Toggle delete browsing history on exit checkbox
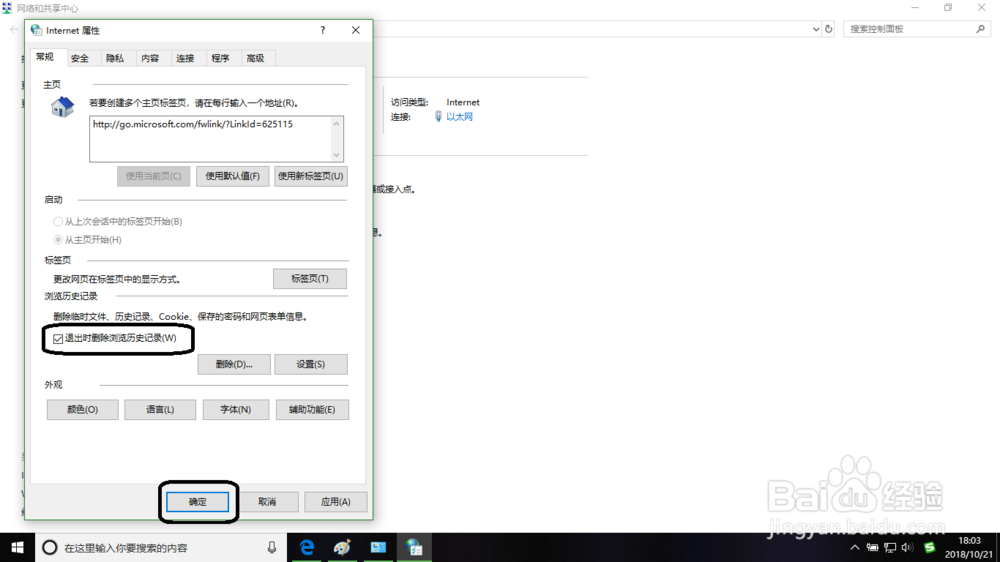 point(58,338)
